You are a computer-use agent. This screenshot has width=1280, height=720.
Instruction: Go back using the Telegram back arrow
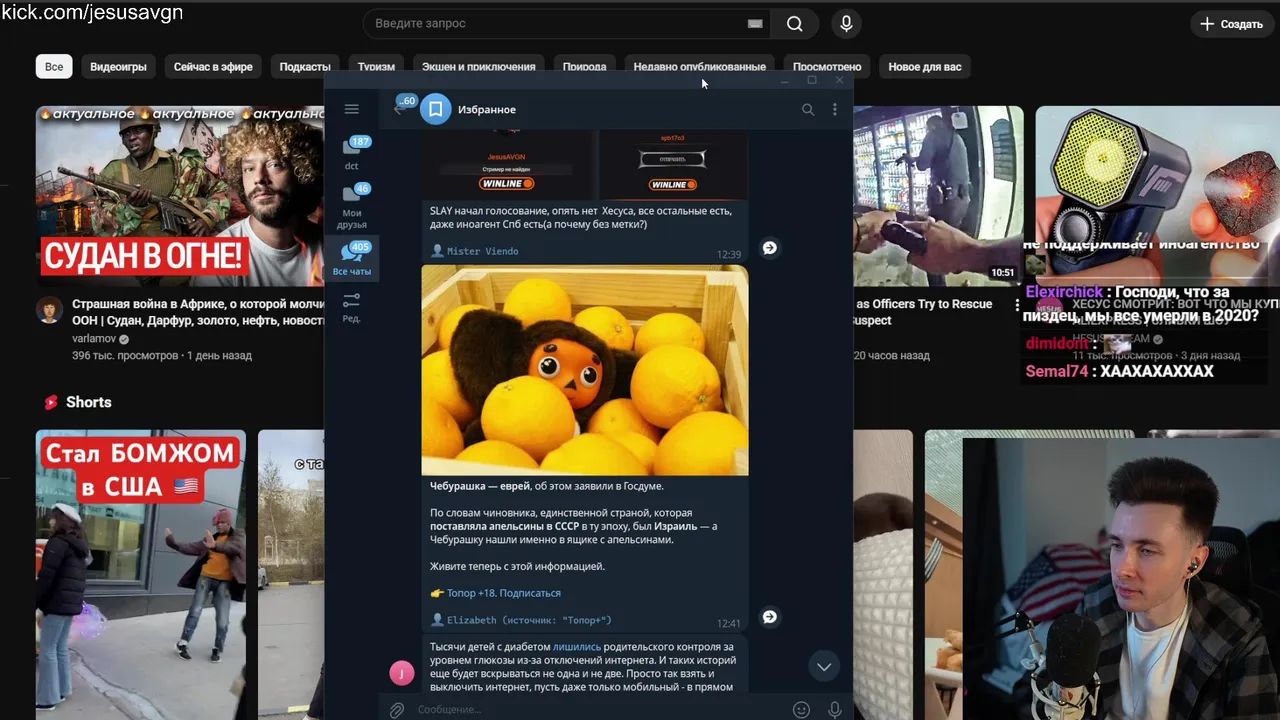(x=398, y=109)
